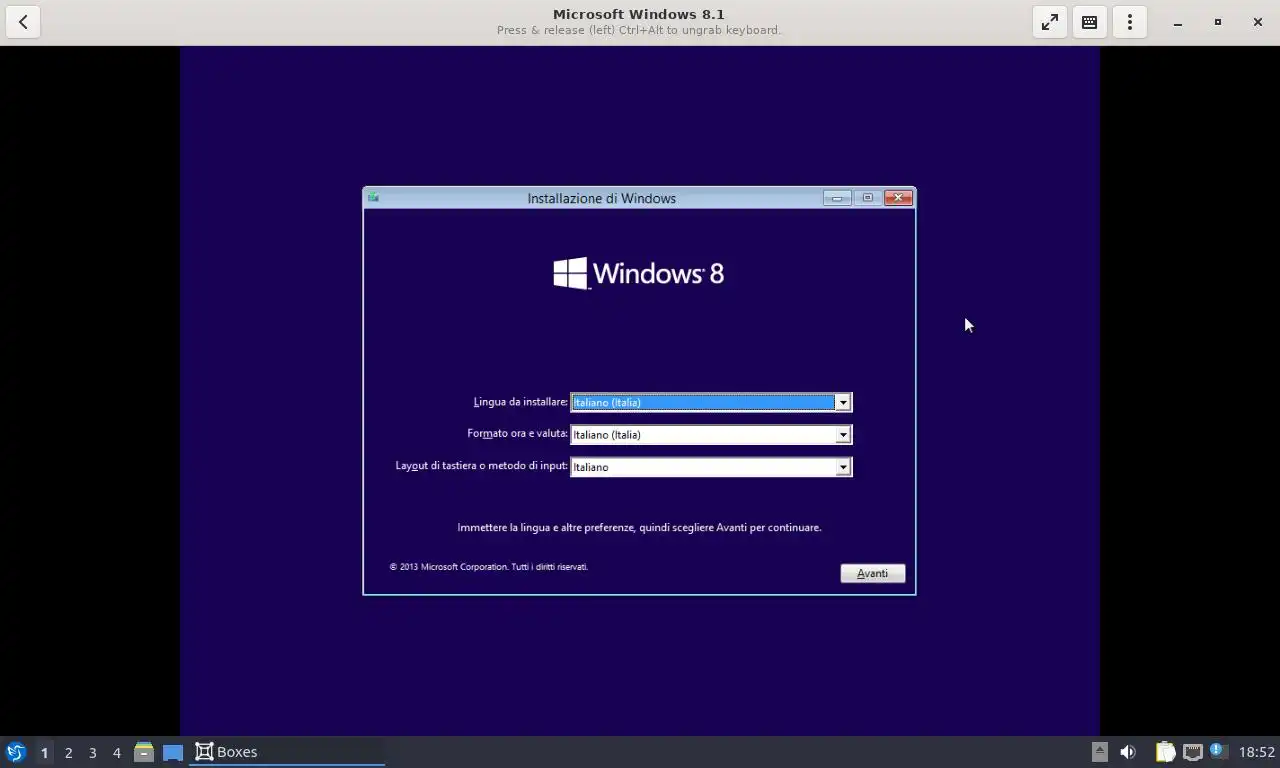Maximize the Installazione di Windows dialog
The image size is (1280, 768).
(x=867, y=197)
